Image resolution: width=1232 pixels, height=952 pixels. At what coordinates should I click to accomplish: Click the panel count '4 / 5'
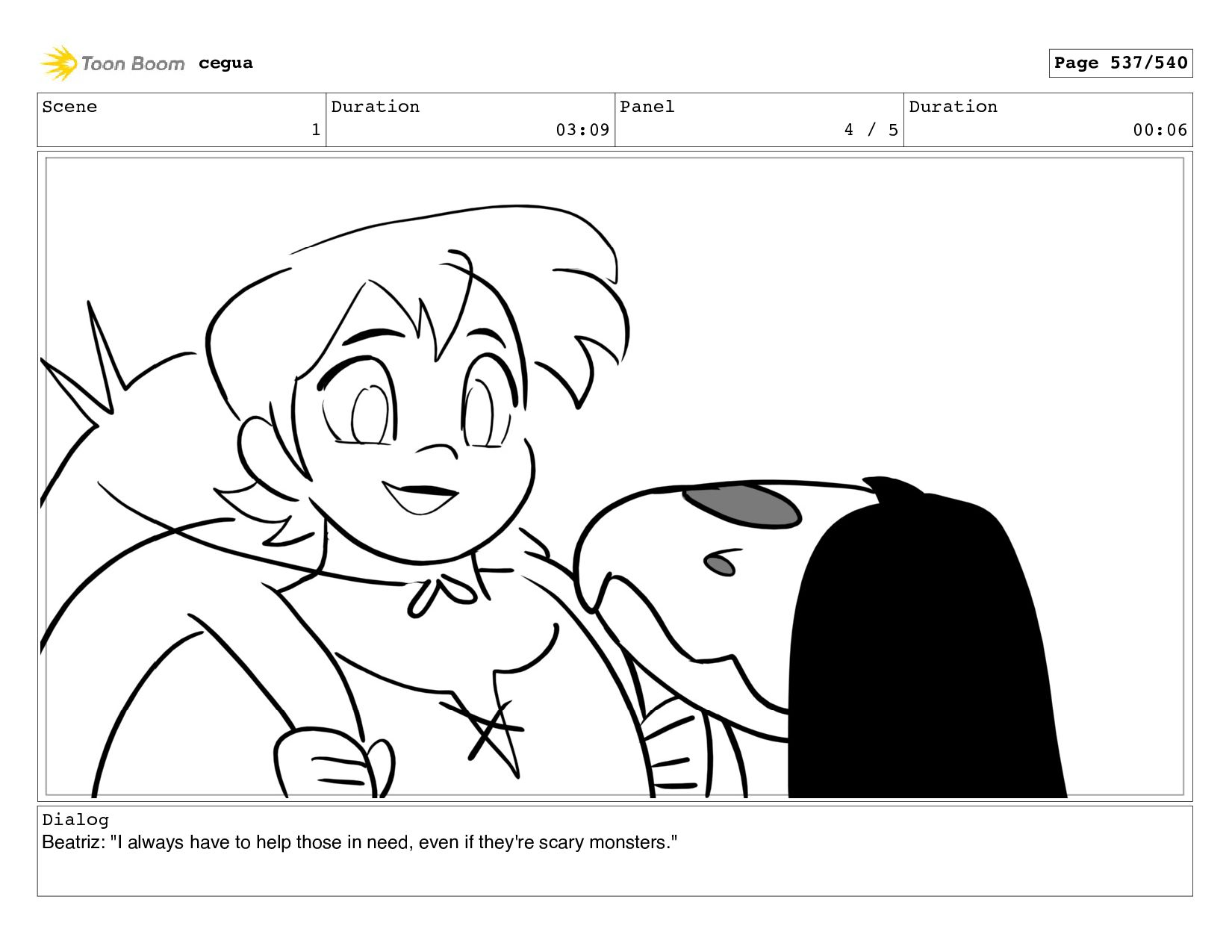point(871,130)
